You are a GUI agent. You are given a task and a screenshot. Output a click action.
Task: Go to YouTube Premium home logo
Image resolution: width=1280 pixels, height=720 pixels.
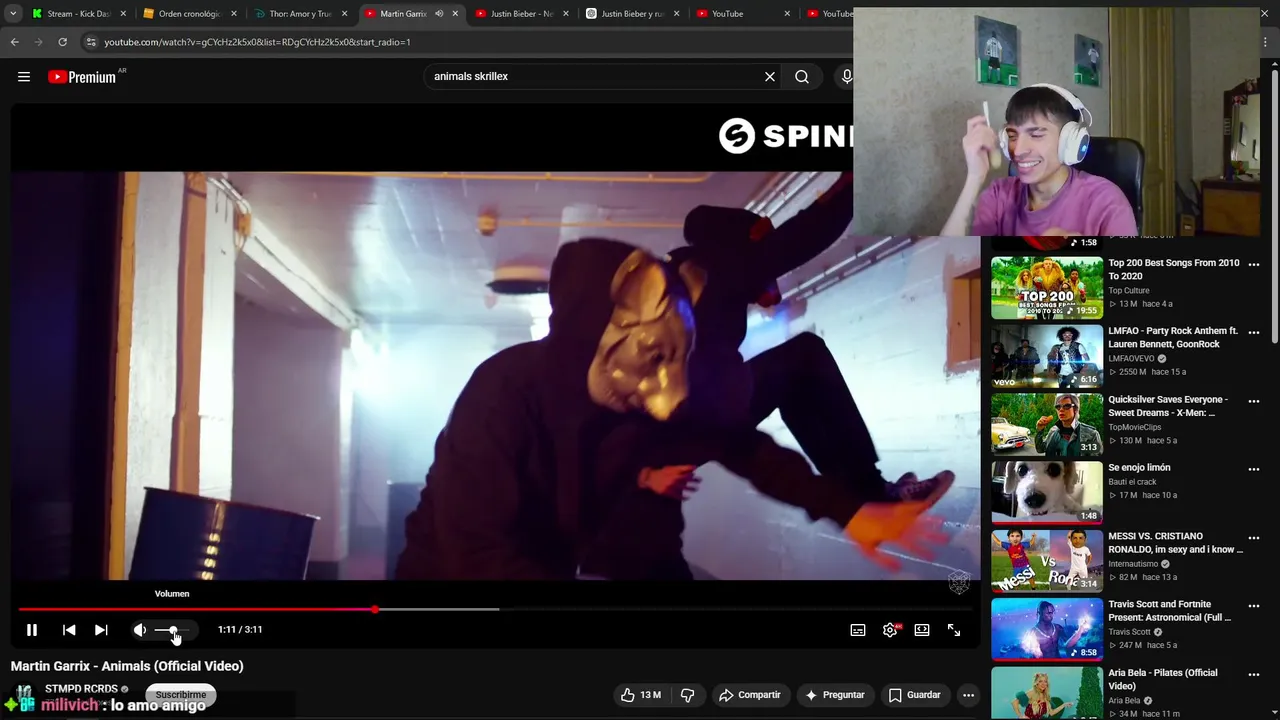click(82, 77)
